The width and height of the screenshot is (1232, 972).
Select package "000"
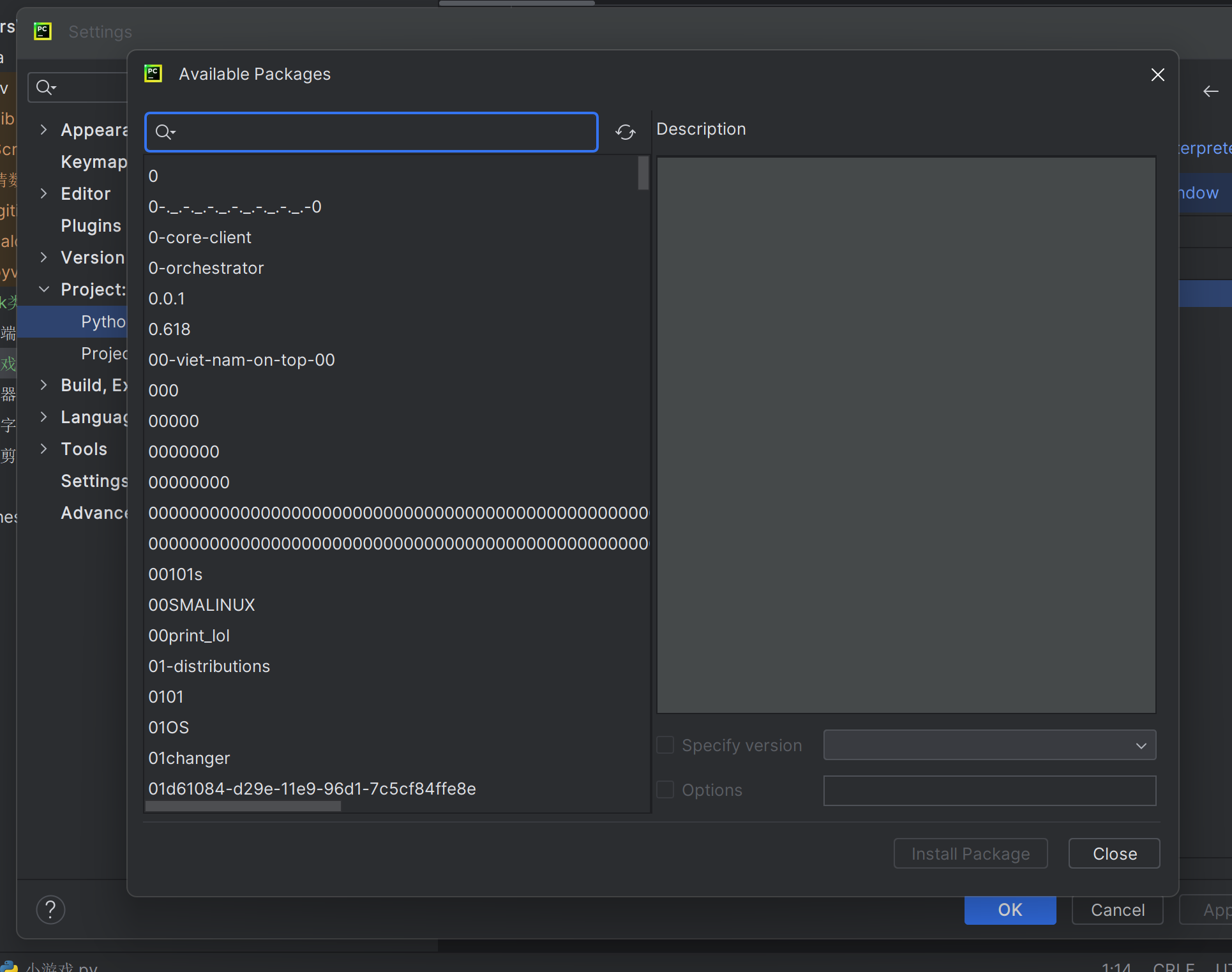397,391
